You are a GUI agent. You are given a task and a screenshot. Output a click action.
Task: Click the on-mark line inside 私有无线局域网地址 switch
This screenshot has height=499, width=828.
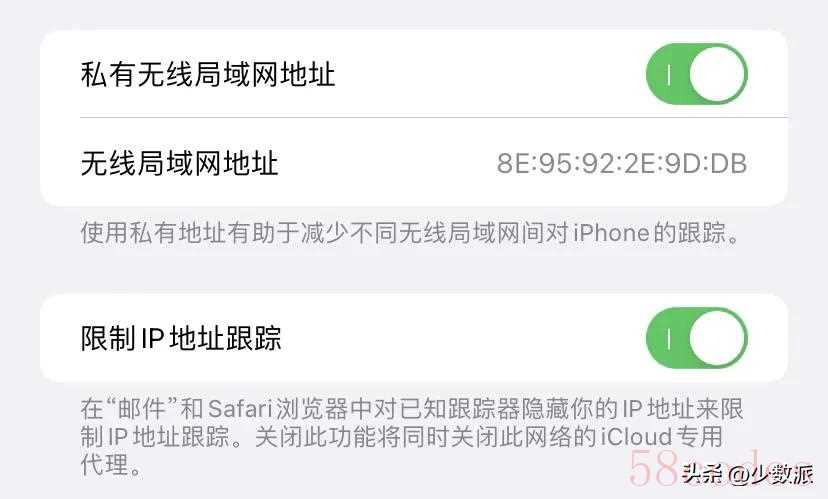(x=669, y=74)
